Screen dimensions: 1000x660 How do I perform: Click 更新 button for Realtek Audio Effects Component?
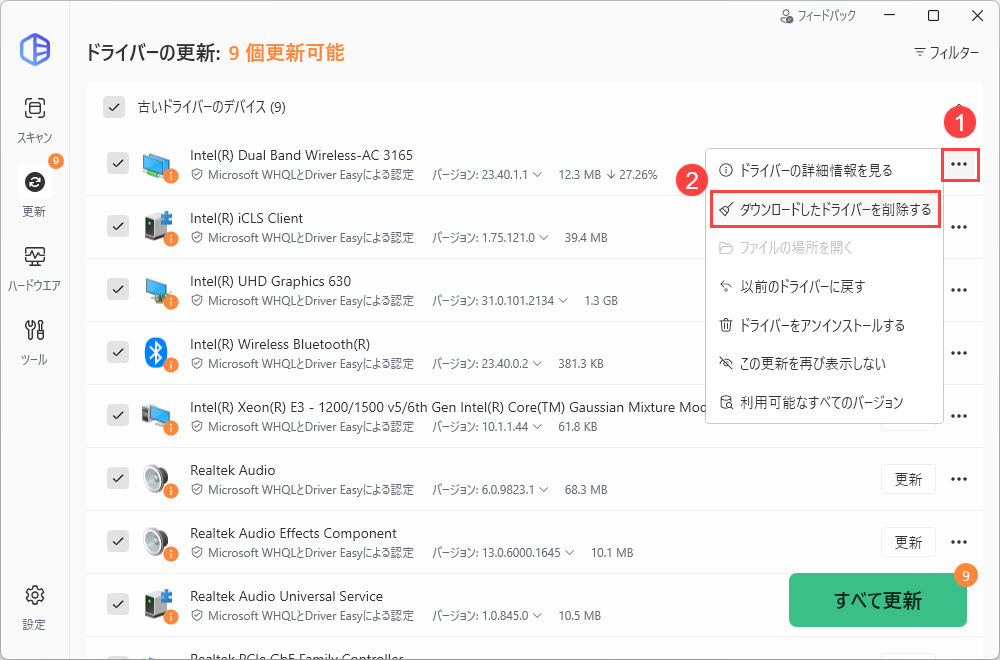point(908,542)
